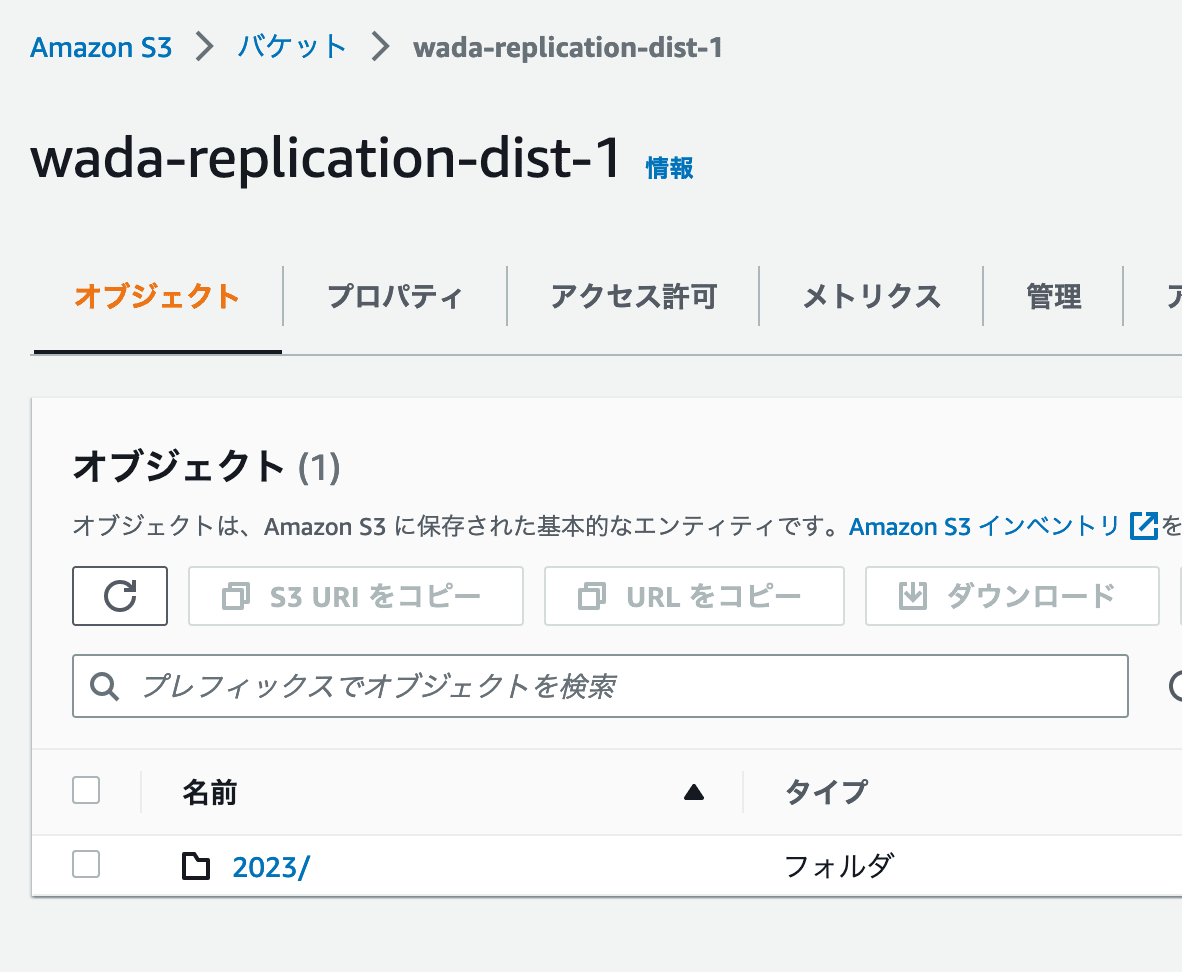
Task: Focus the プレフィックスでオブジェクトを検索 search field
Action: [600, 686]
